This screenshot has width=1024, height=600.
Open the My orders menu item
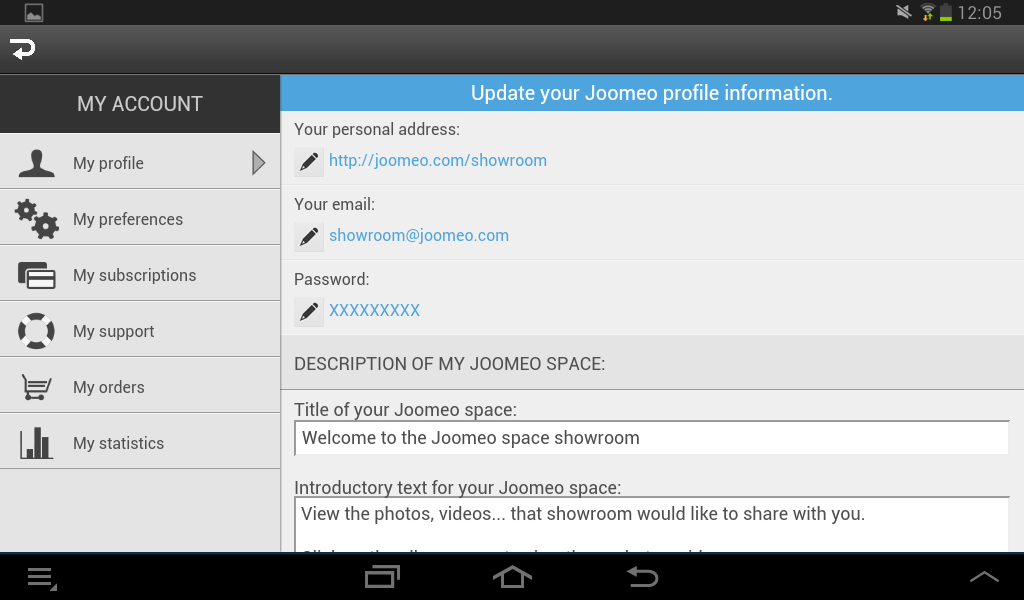click(x=140, y=386)
